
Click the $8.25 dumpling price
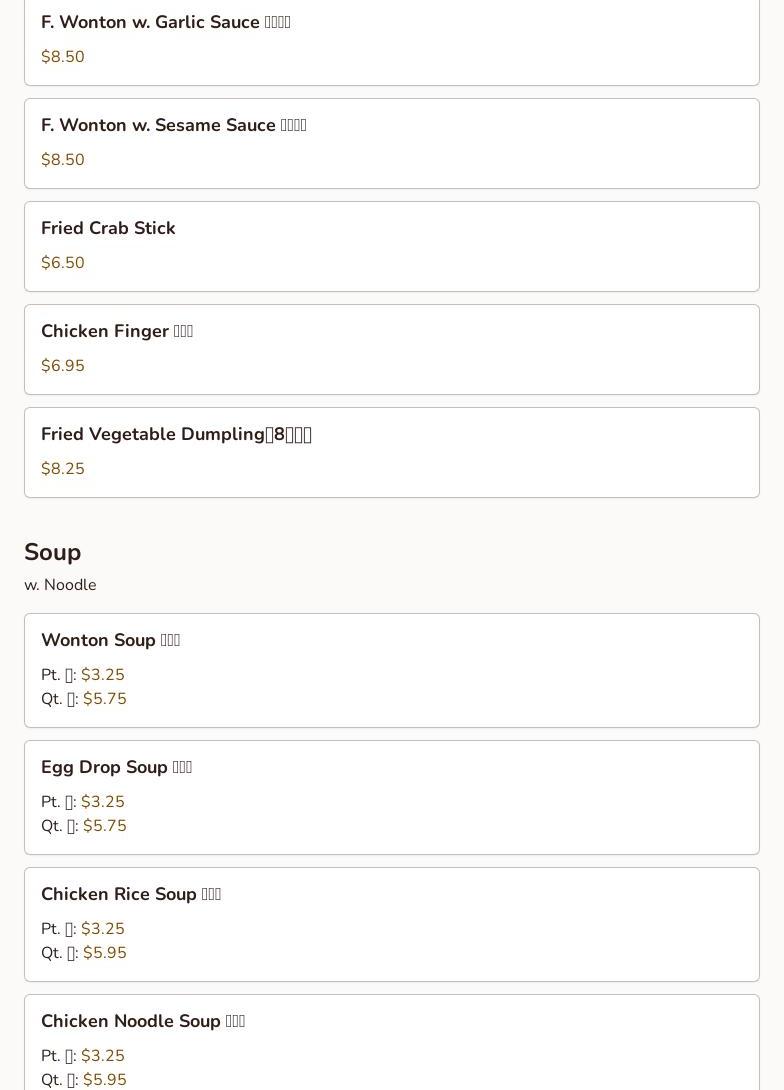coord(63,469)
